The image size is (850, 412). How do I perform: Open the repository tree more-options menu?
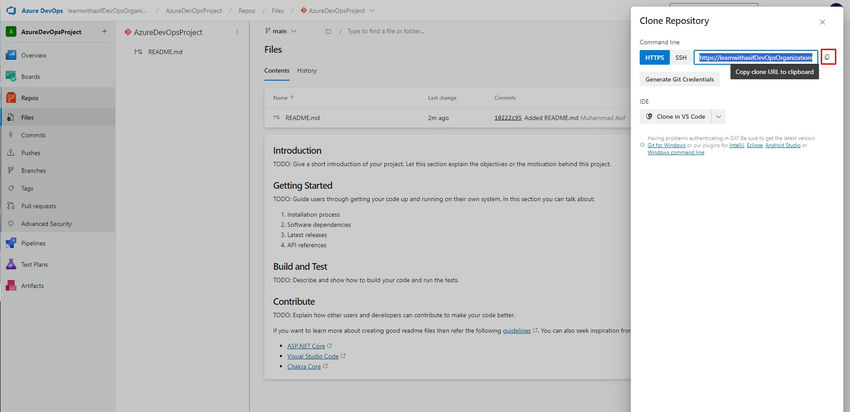237,32
